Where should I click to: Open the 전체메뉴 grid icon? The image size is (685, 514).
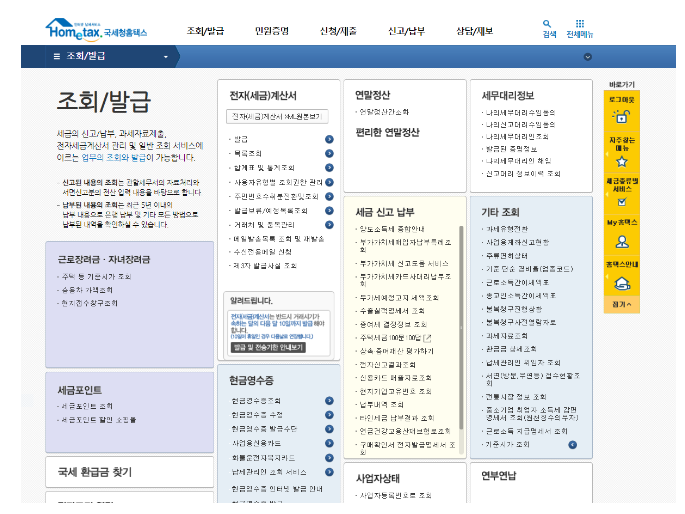(580, 24)
